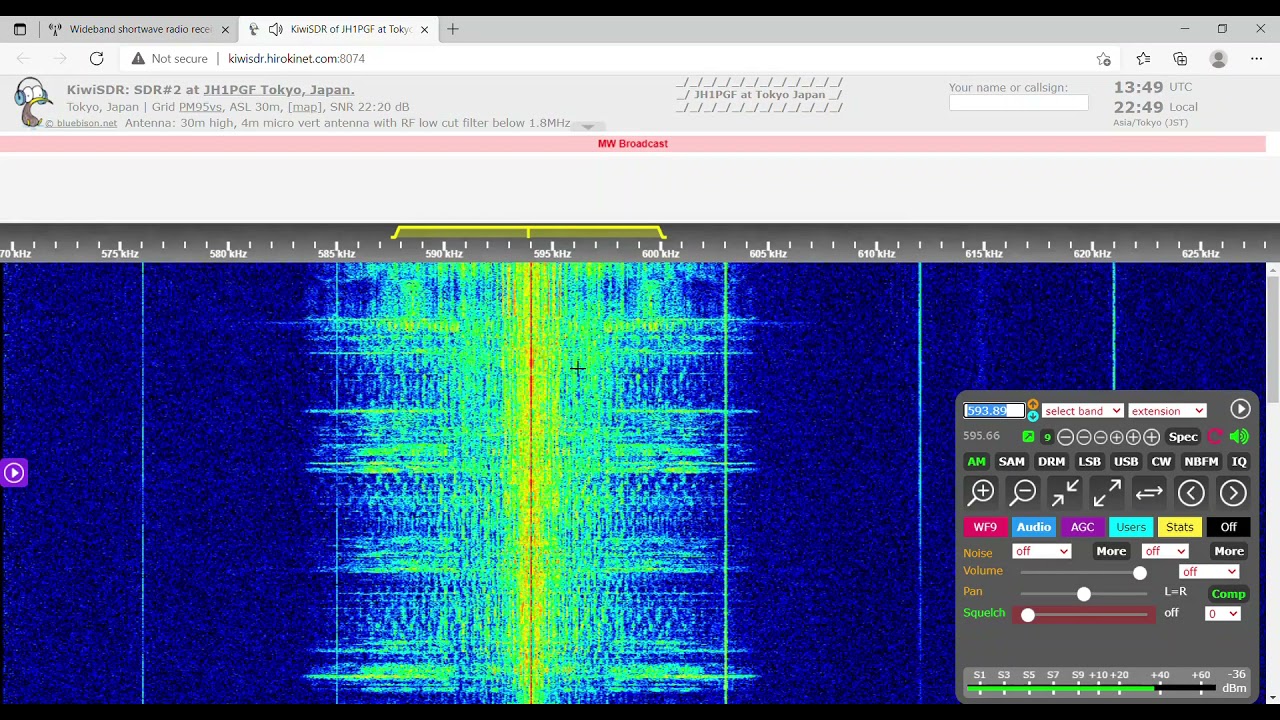Click the red record icon
Screen dimensions: 1280x720
point(1215,436)
